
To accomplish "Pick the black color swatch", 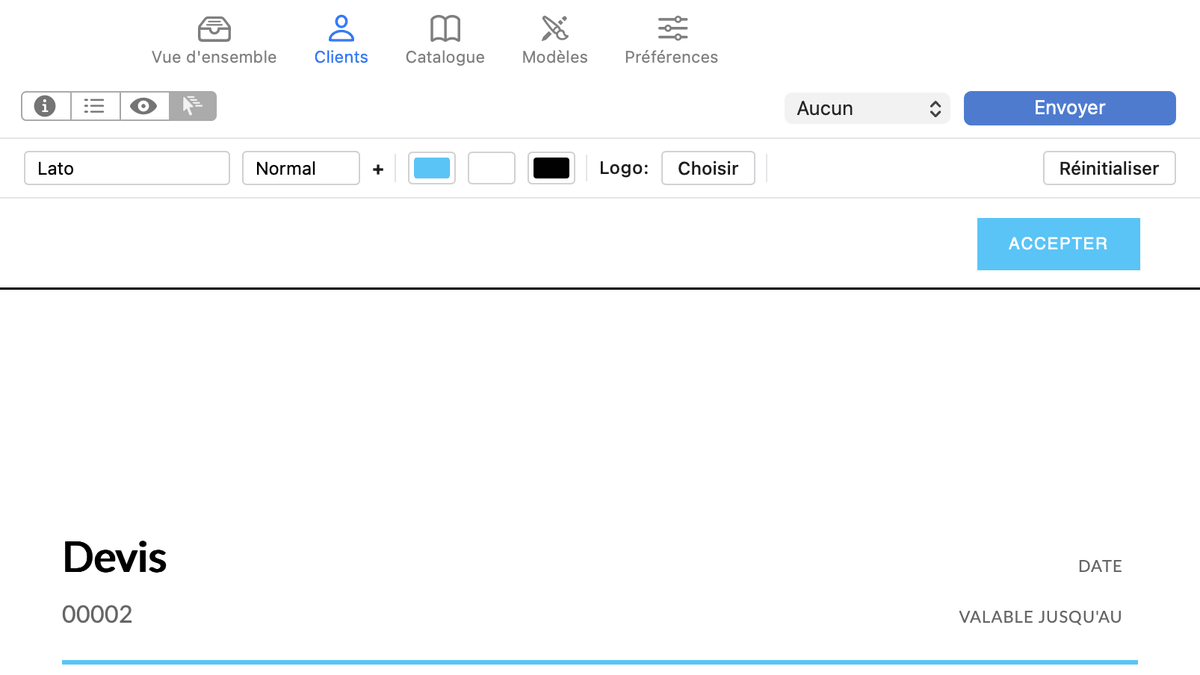I will pos(551,168).
